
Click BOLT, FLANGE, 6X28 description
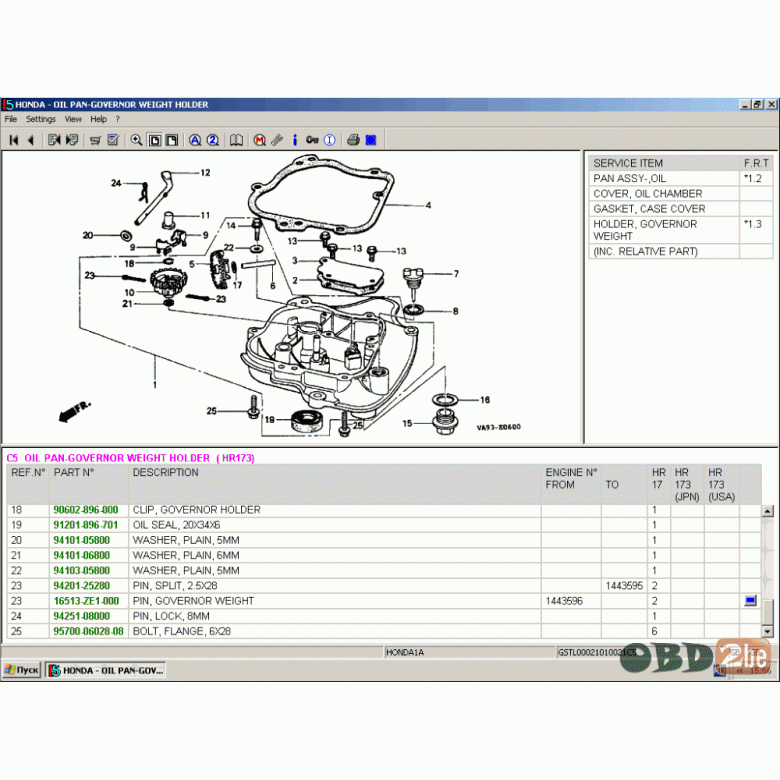click(182, 631)
